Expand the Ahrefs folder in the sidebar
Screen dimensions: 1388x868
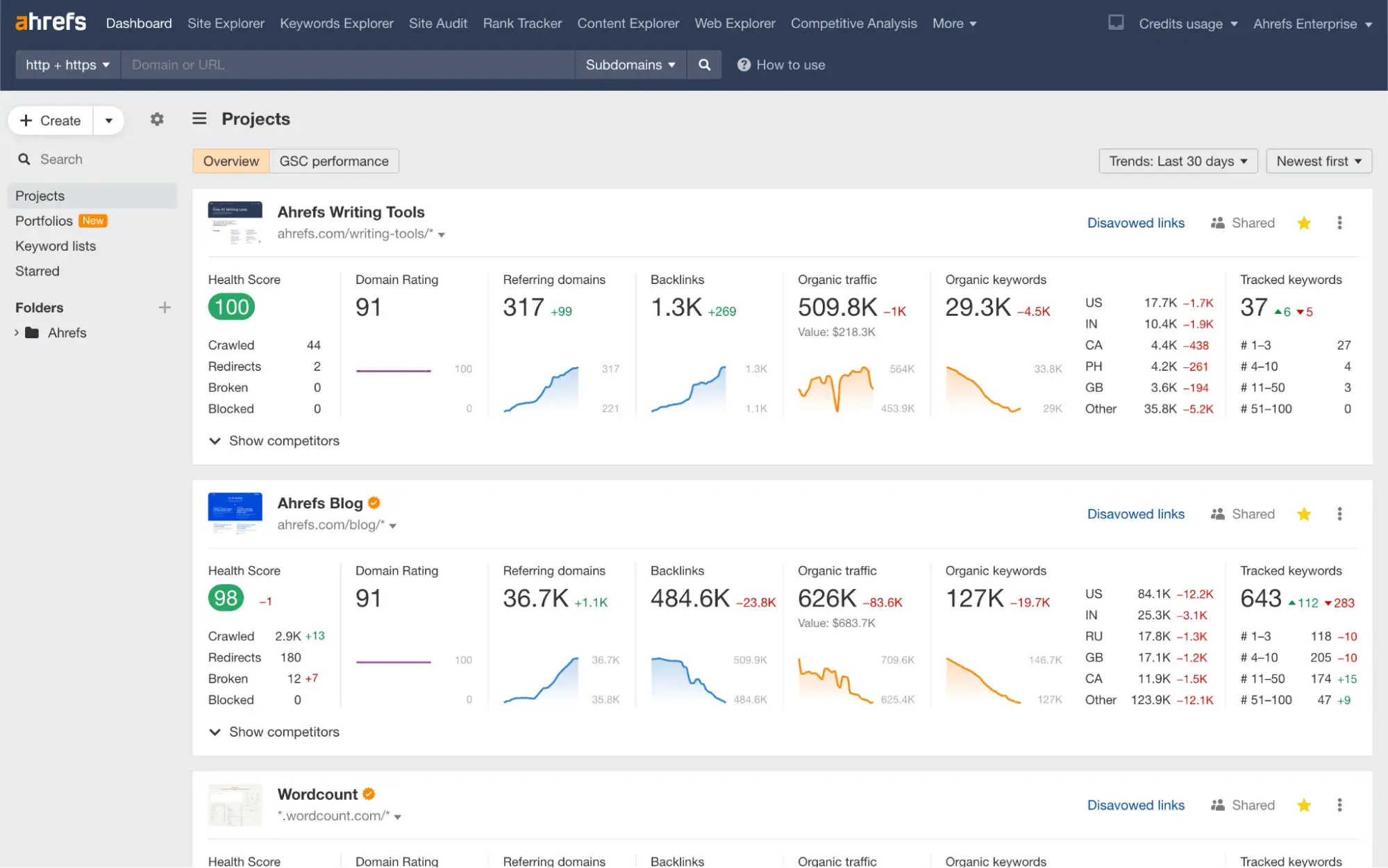(x=17, y=332)
